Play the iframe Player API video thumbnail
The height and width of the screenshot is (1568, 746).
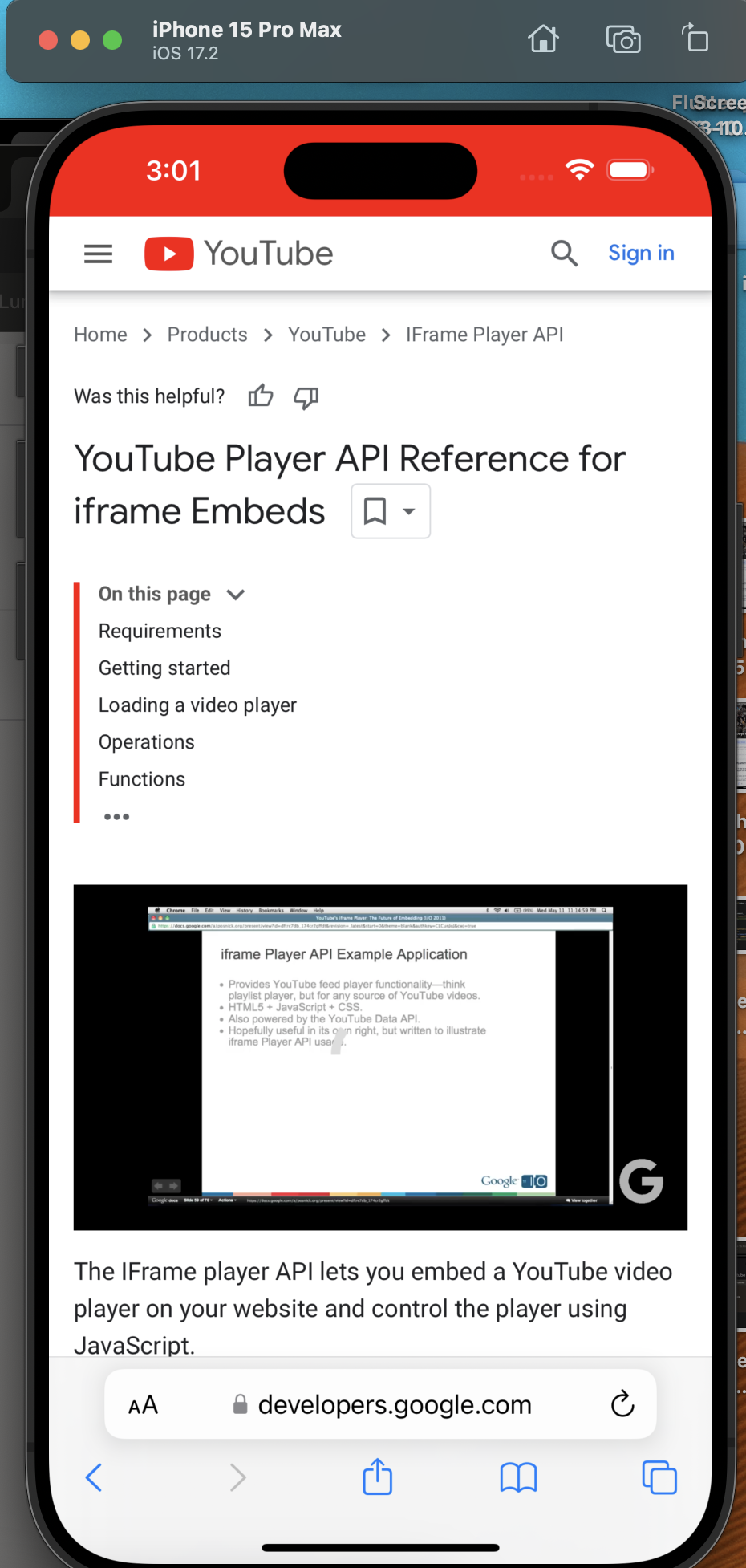[x=380, y=1057]
